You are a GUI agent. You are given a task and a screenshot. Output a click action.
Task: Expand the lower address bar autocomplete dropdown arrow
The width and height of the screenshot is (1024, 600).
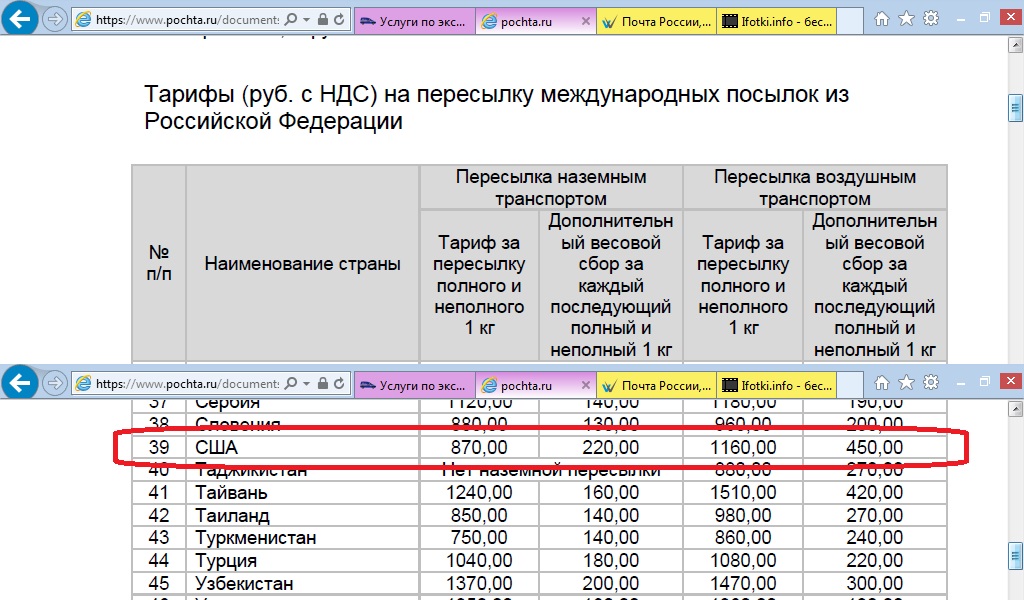(306, 384)
